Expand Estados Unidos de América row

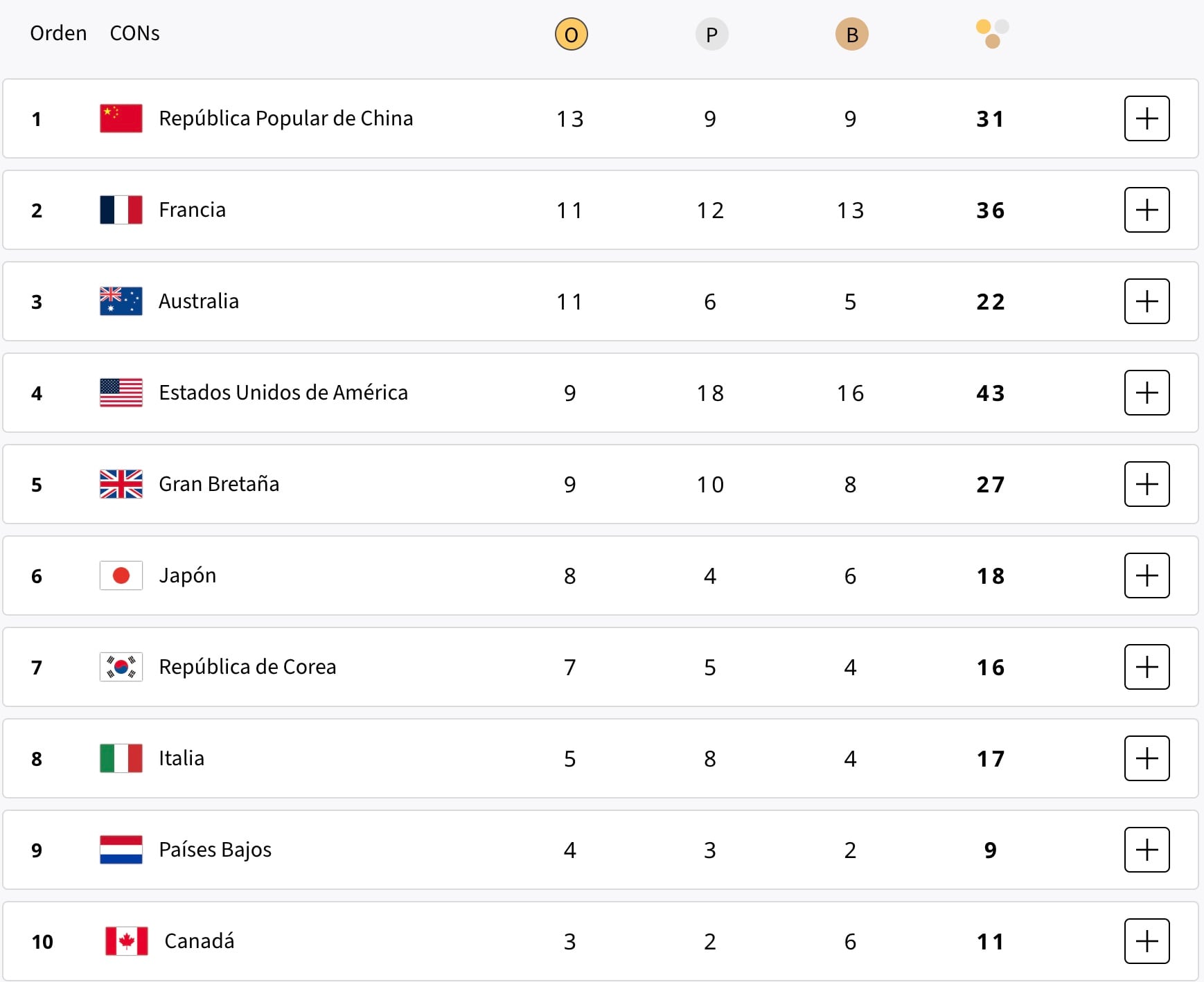pyautogui.click(x=1147, y=393)
